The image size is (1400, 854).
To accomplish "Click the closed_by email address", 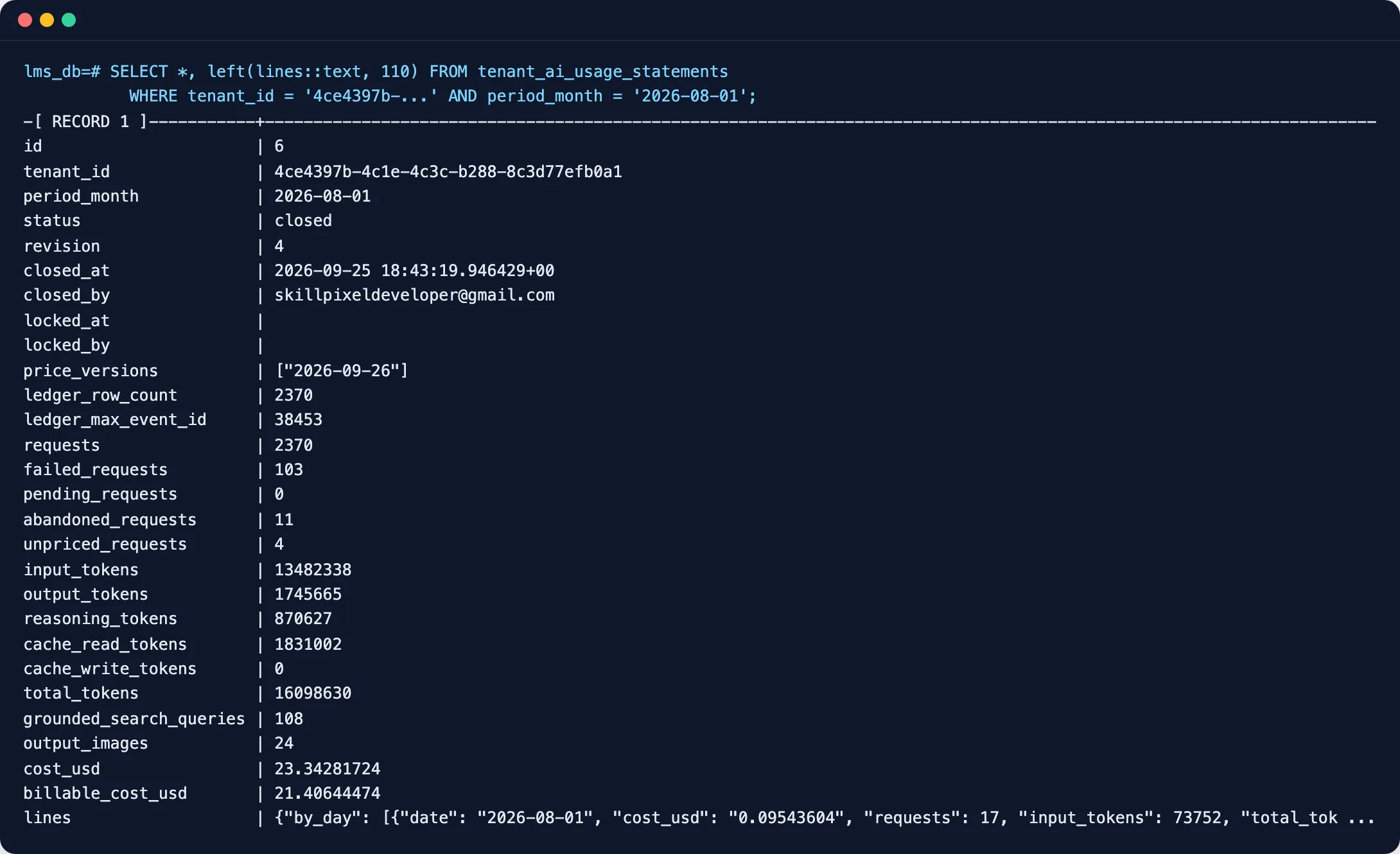I will (x=414, y=295).
